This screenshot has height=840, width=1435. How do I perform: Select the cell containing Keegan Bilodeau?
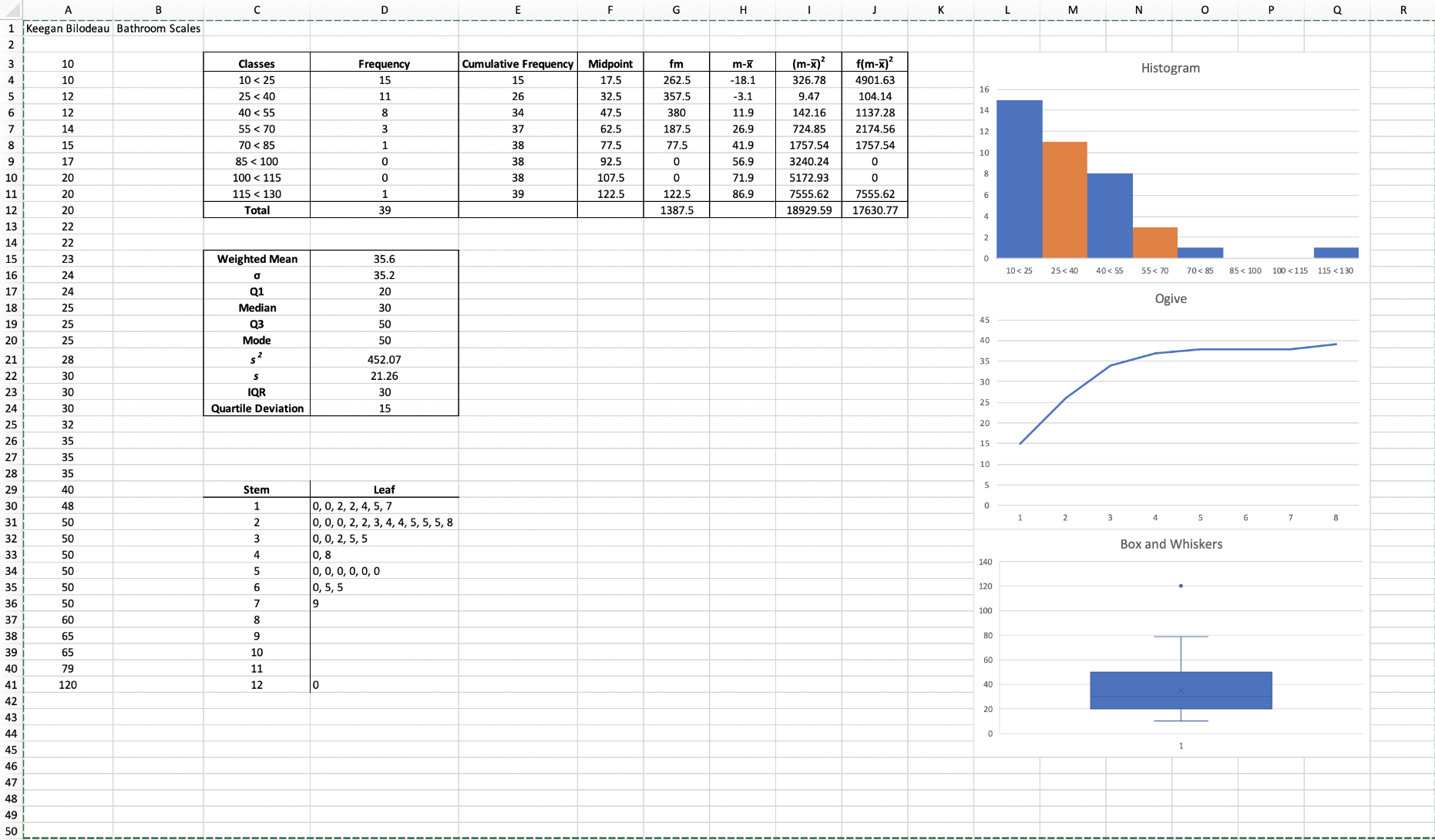click(68, 29)
